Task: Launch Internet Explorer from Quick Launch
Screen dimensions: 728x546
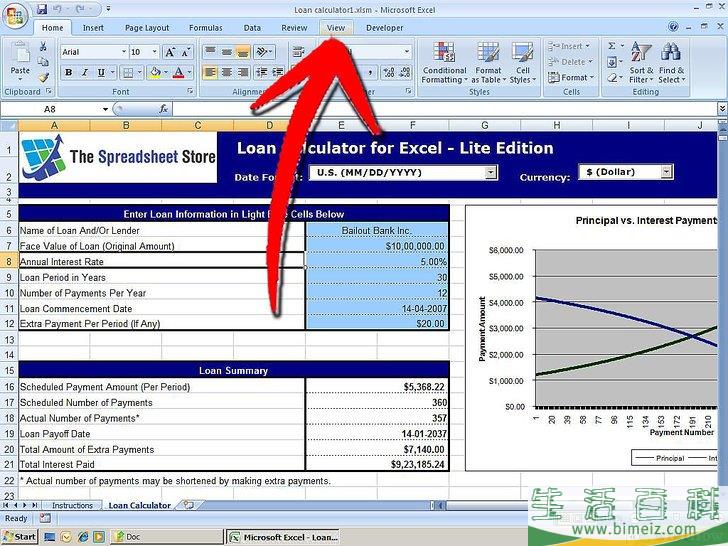Action: pos(83,537)
